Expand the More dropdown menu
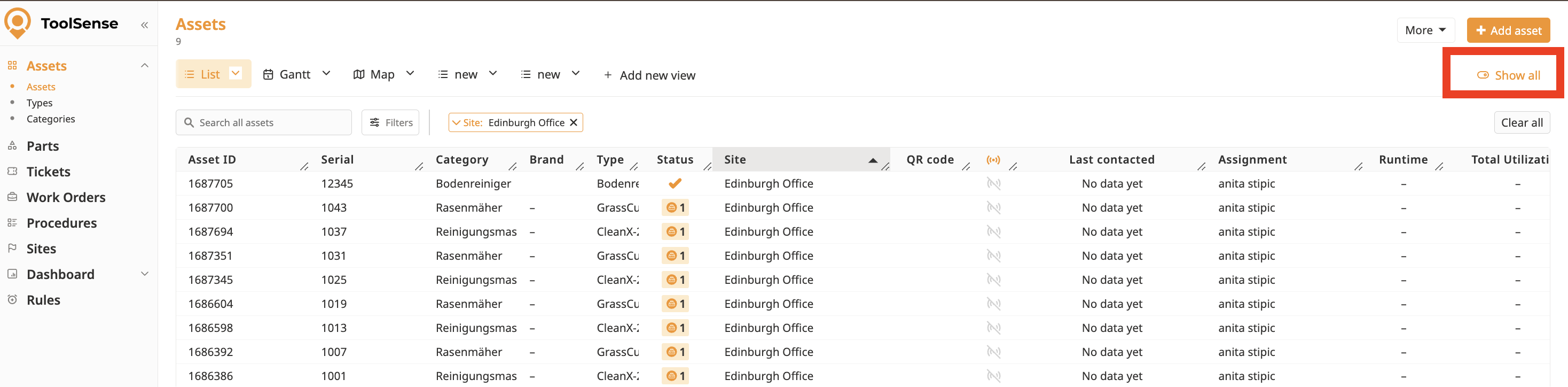This screenshot has height=387, width=1568. pos(1424,30)
